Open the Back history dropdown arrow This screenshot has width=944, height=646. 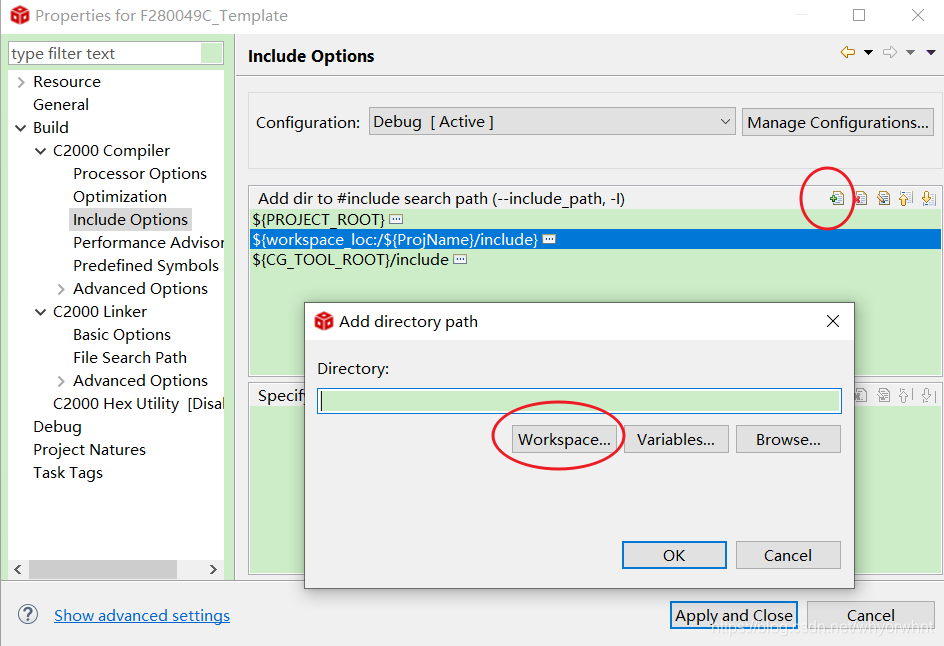tap(868, 52)
